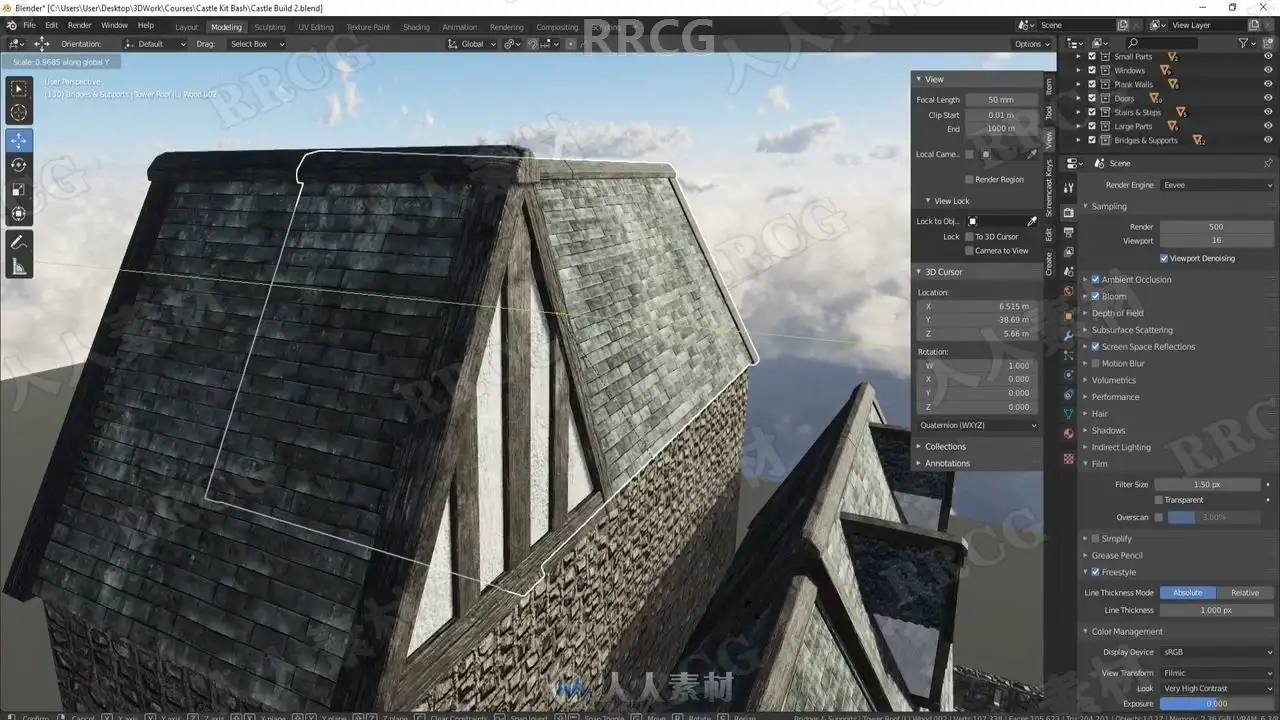This screenshot has height=720, width=1280.
Task: Select Absolute line thickness mode
Action: click(x=1188, y=593)
